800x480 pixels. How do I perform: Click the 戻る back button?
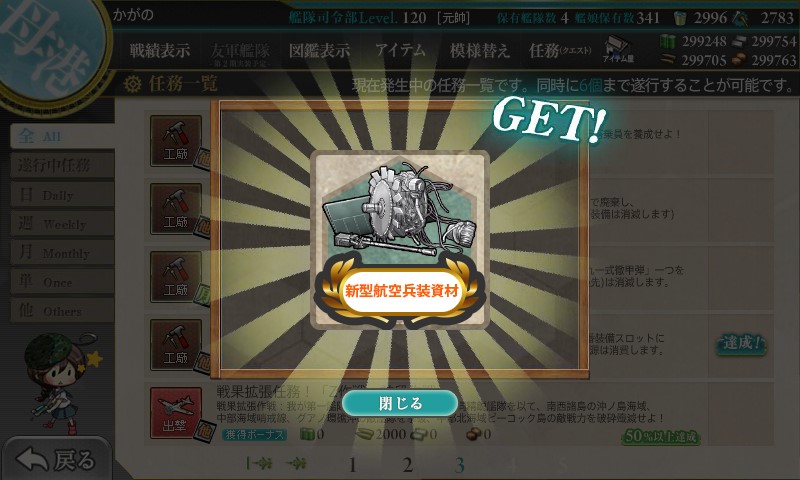coord(56,460)
